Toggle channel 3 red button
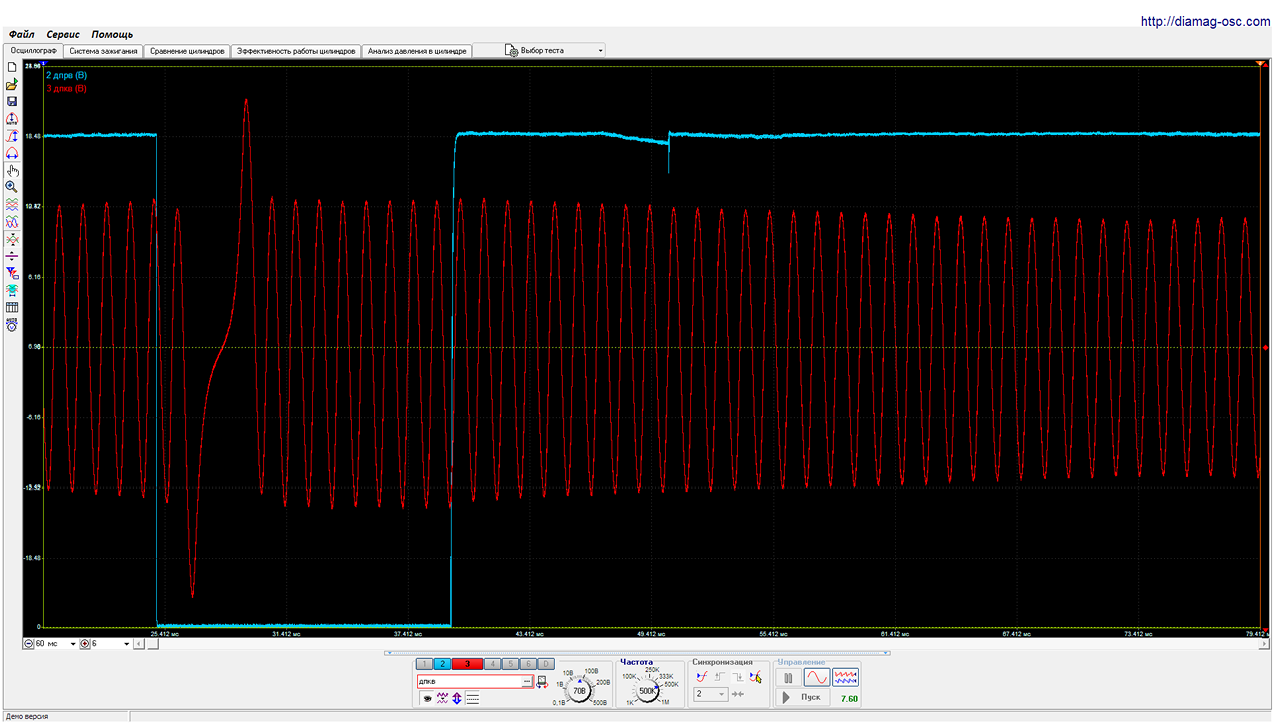The width and height of the screenshot is (1280, 725). click(x=467, y=664)
